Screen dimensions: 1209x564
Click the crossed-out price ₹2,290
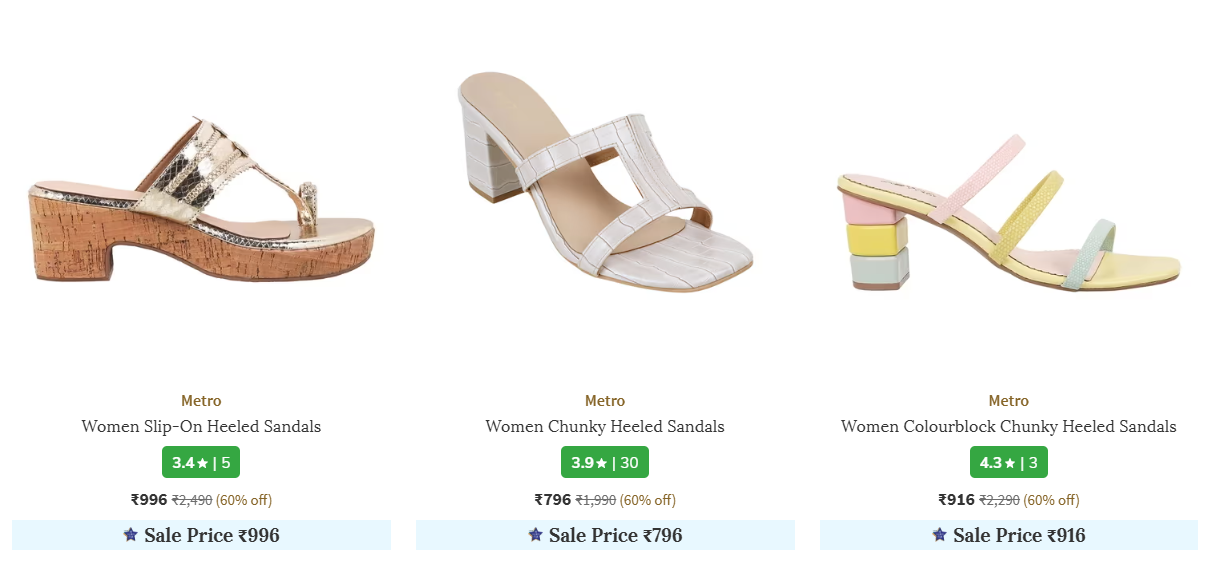(999, 500)
